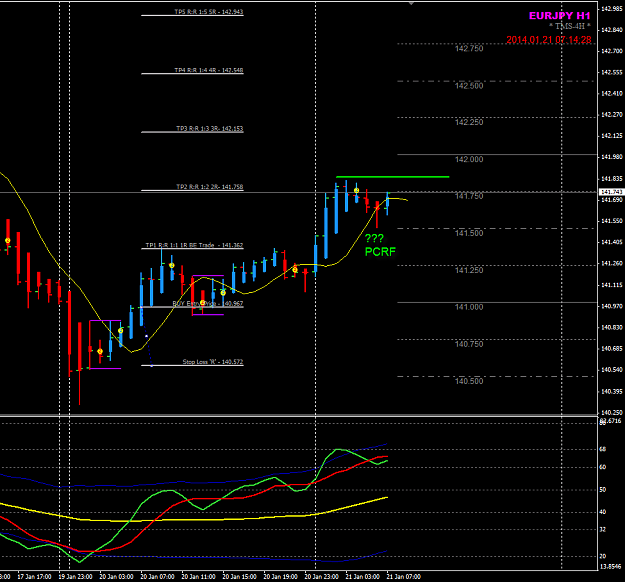Click 142.840 on the price axis

612,30
